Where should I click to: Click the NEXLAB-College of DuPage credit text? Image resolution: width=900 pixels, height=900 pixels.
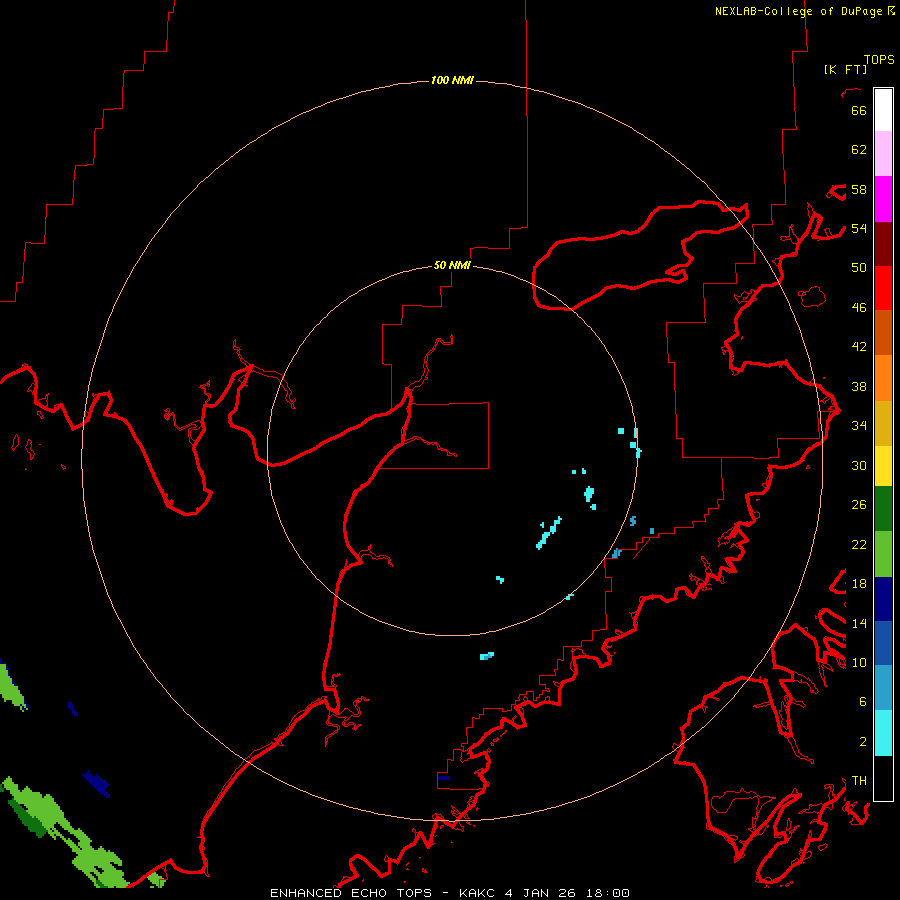[800, 11]
